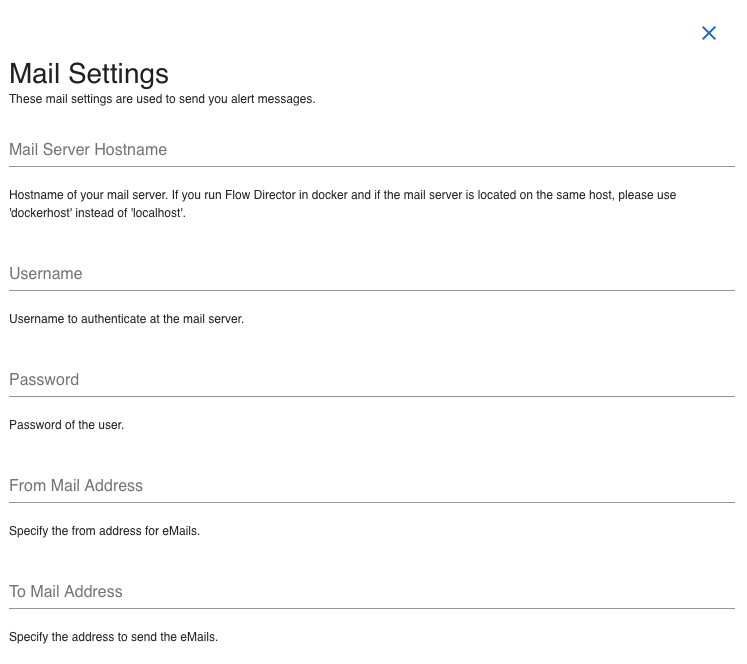Select the Password input field

click(x=371, y=380)
